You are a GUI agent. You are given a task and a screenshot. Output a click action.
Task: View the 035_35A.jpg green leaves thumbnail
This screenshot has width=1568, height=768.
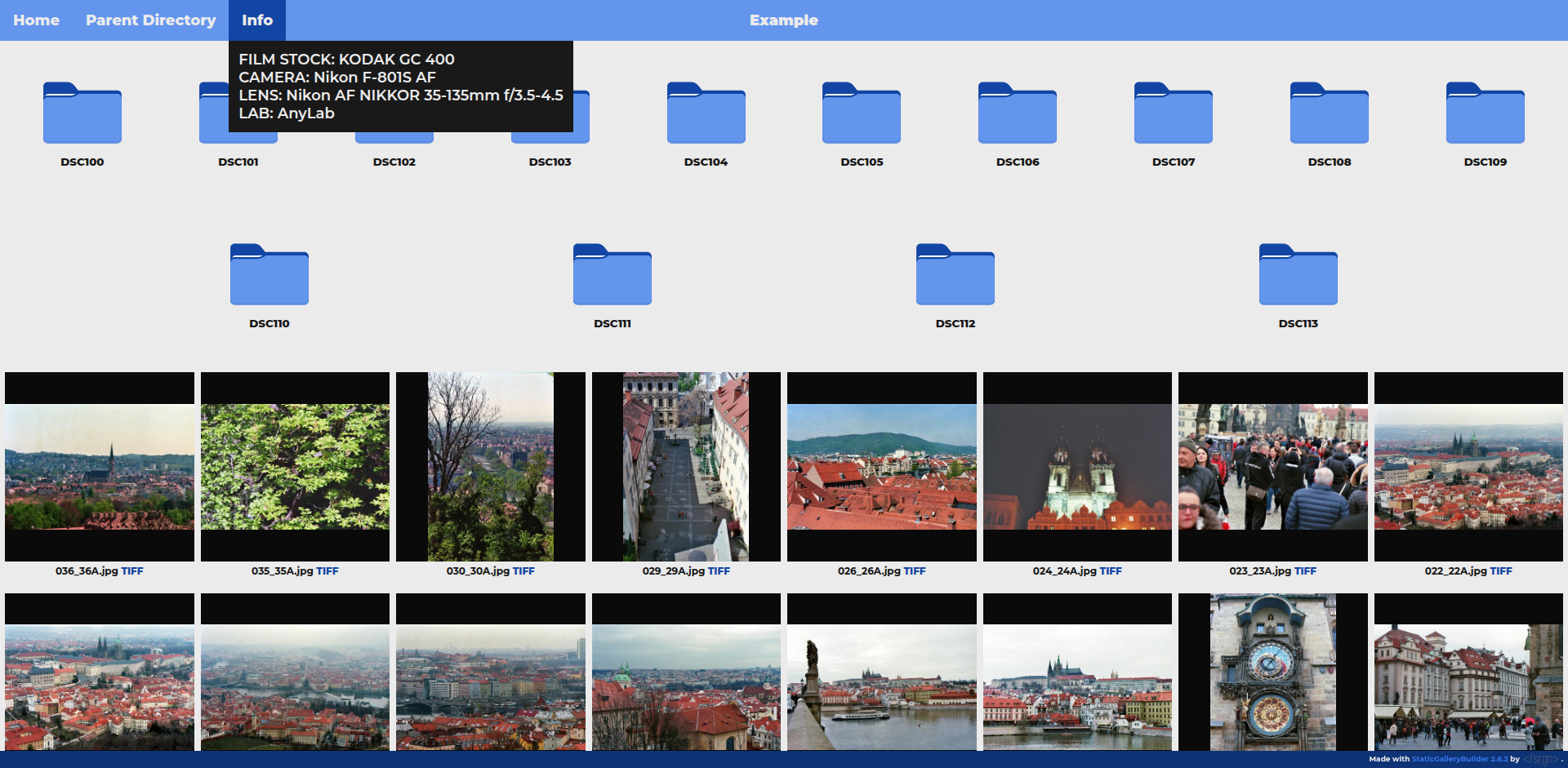click(295, 467)
